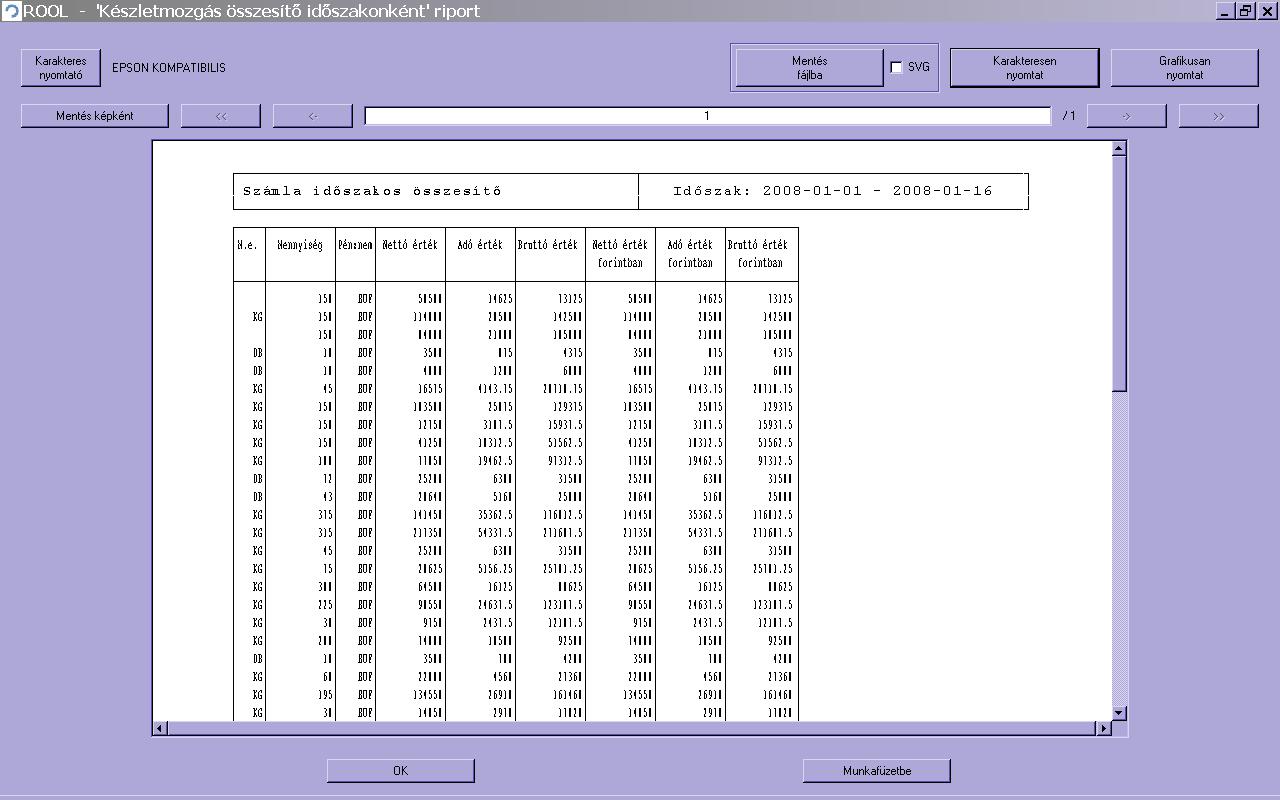Print graphically with 'Grafikusan nyomtat'
The width and height of the screenshot is (1280, 800).
click(x=1184, y=68)
